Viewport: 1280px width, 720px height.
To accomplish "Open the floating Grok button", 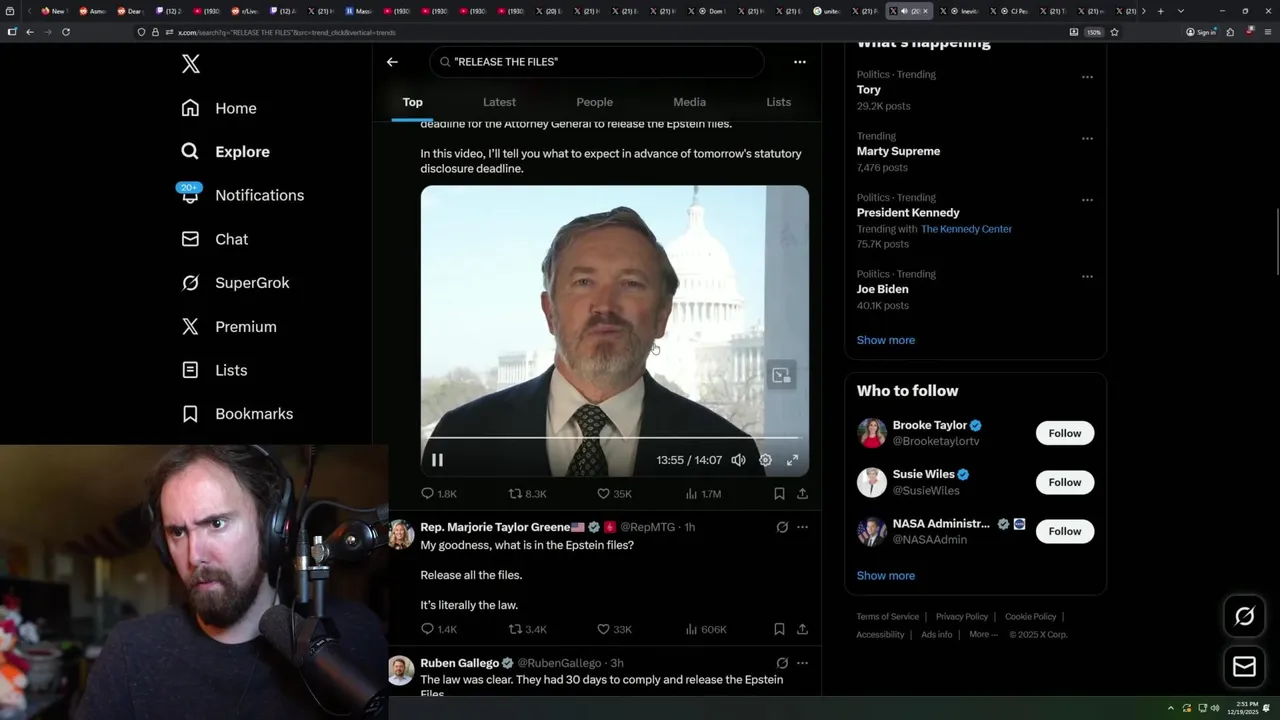I will tap(1244, 617).
